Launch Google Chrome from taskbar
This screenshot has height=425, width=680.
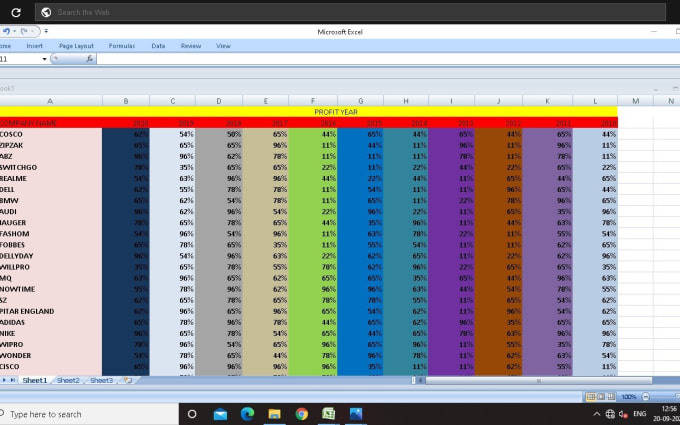pos(301,414)
